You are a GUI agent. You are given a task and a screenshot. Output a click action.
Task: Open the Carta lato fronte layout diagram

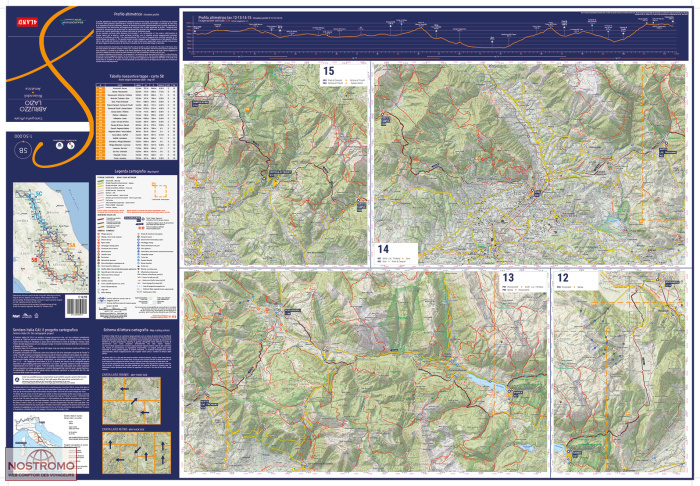131,401
